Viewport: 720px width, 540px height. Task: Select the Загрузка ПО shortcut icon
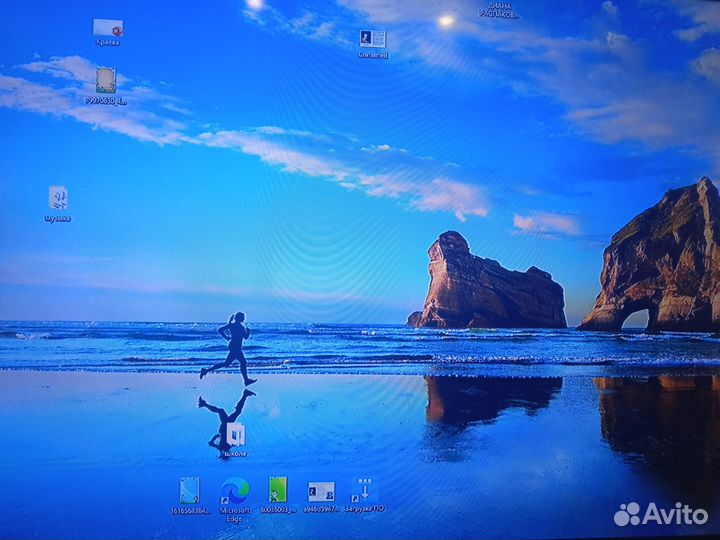[364, 489]
